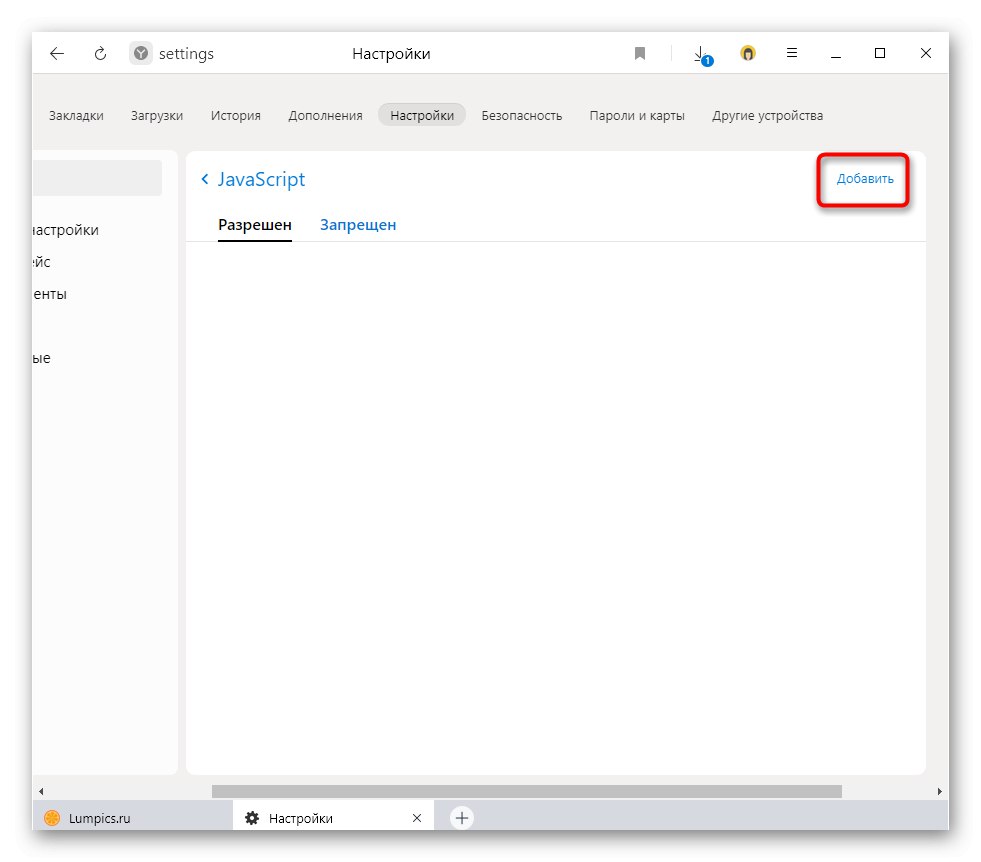Screen dimensions: 981x862
Task: Open the Загрузки section
Action: [x=157, y=116]
